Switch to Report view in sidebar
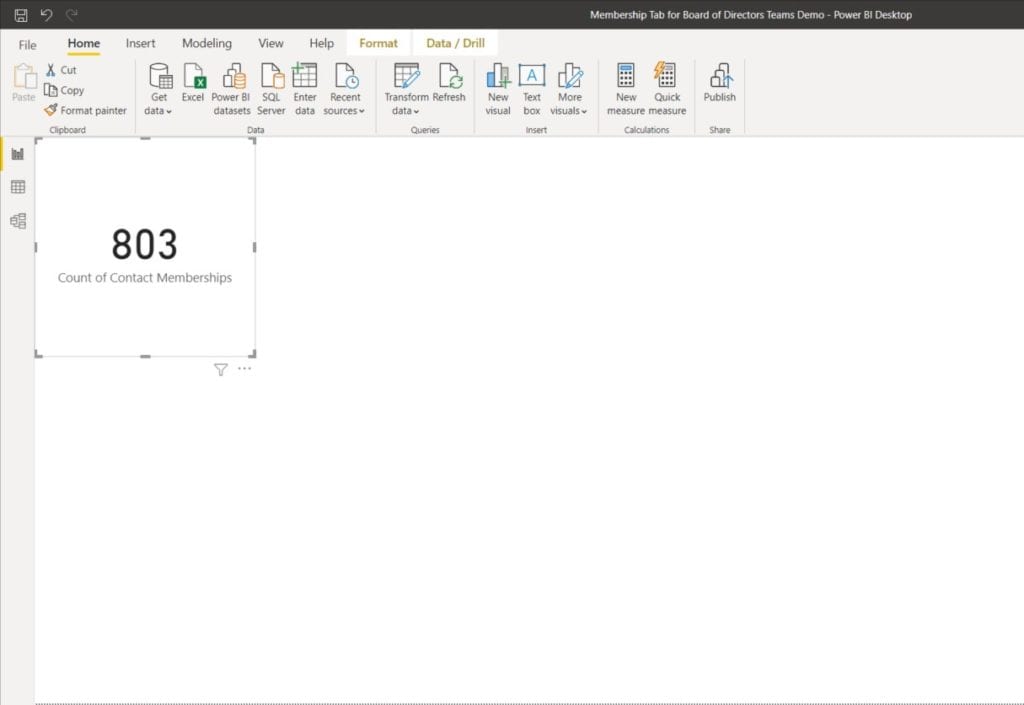1024x705 pixels. pos(18,154)
